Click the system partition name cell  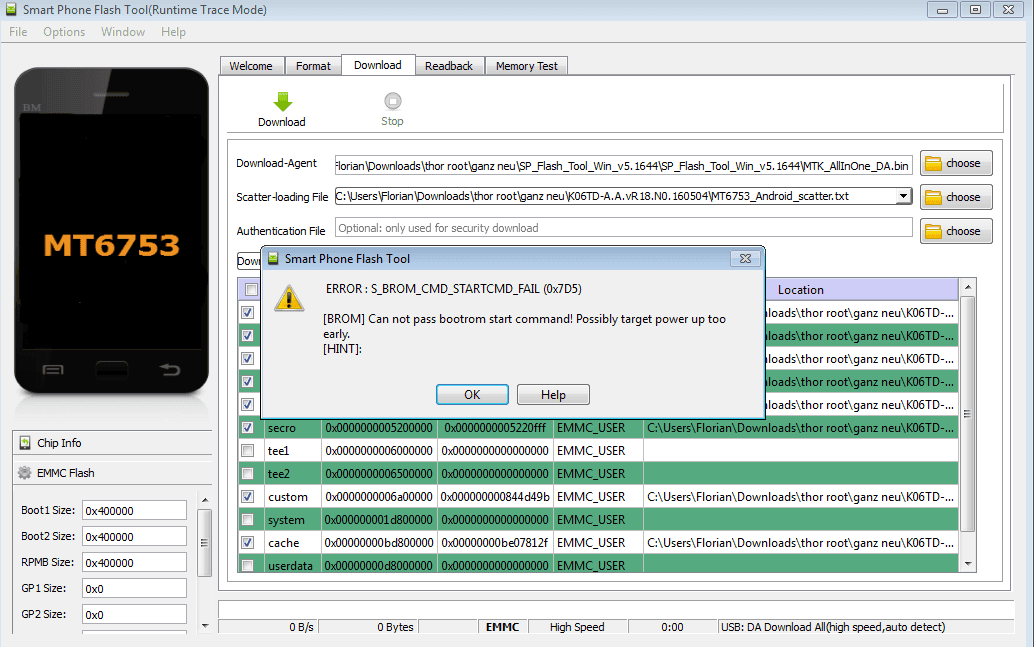click(x=292, y=520)
